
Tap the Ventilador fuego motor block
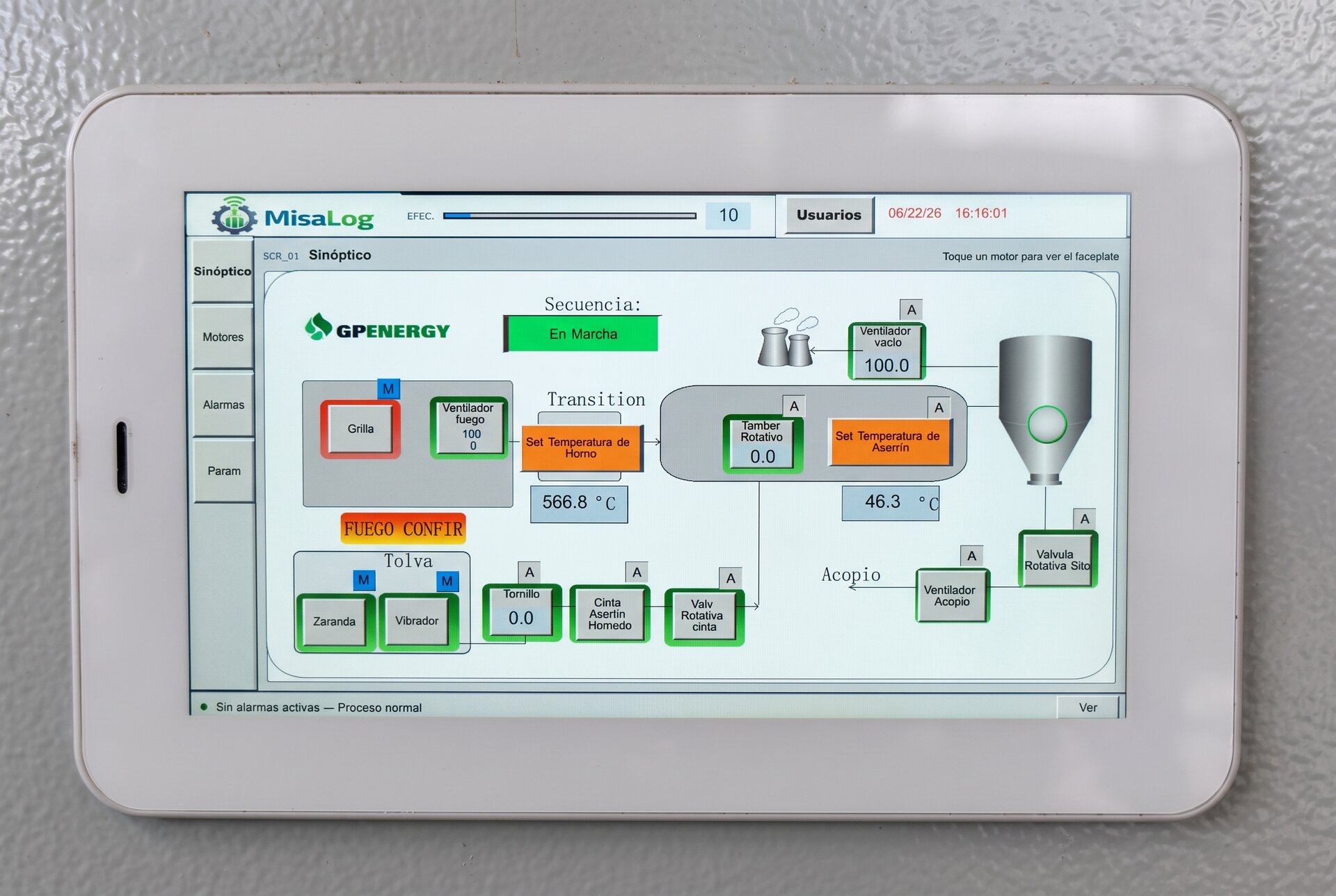point(469,427)
